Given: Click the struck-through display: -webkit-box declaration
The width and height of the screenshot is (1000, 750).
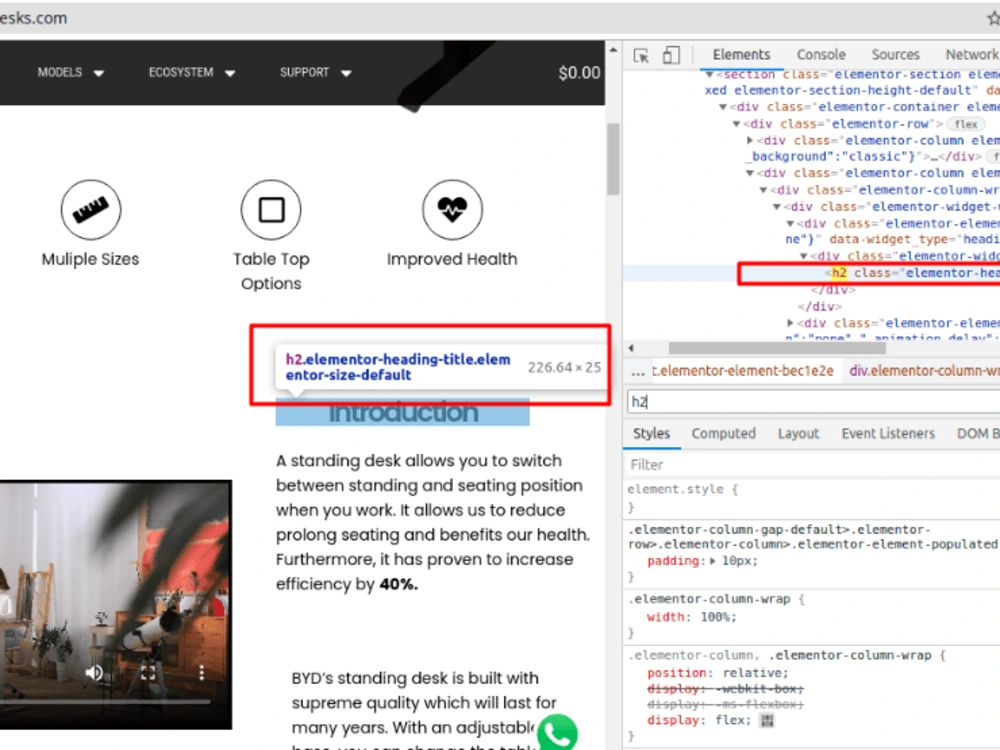Looking at the screenshot, I should tap(725, 689).
